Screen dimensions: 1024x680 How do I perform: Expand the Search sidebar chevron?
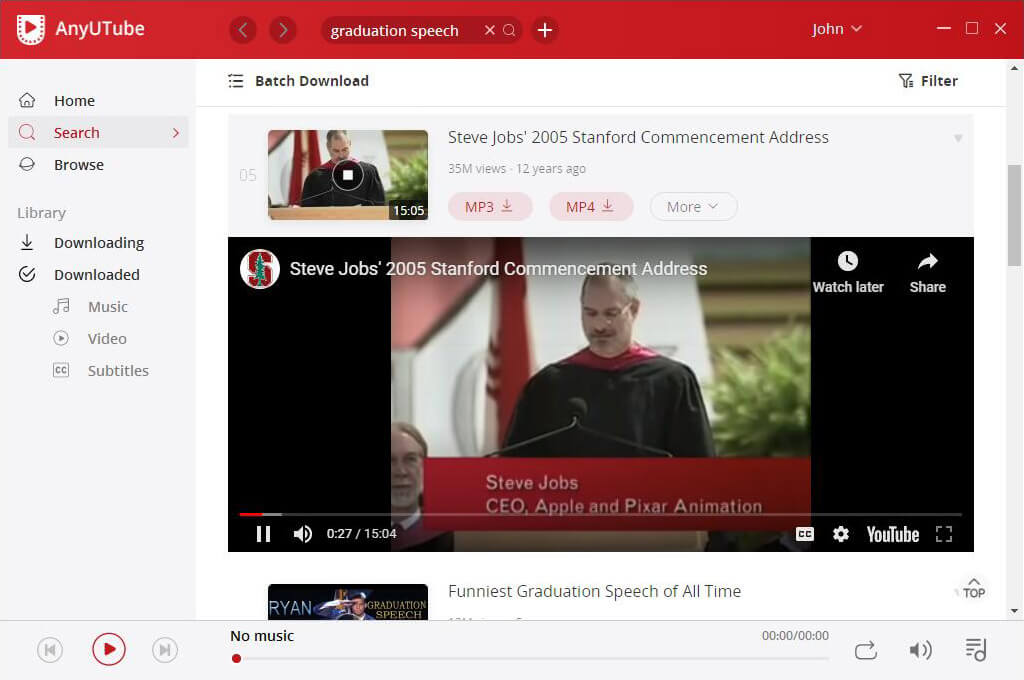176,133
